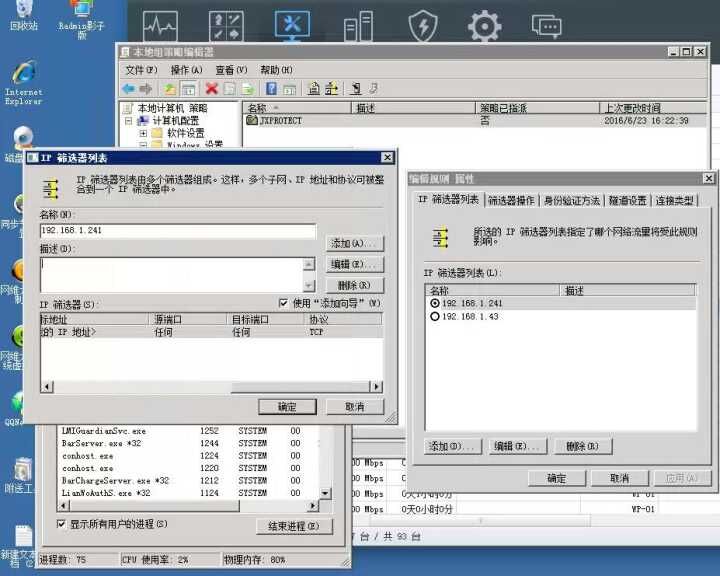
Task: Select the 192.168.1.43 radio button
Action: click(434, 316)
